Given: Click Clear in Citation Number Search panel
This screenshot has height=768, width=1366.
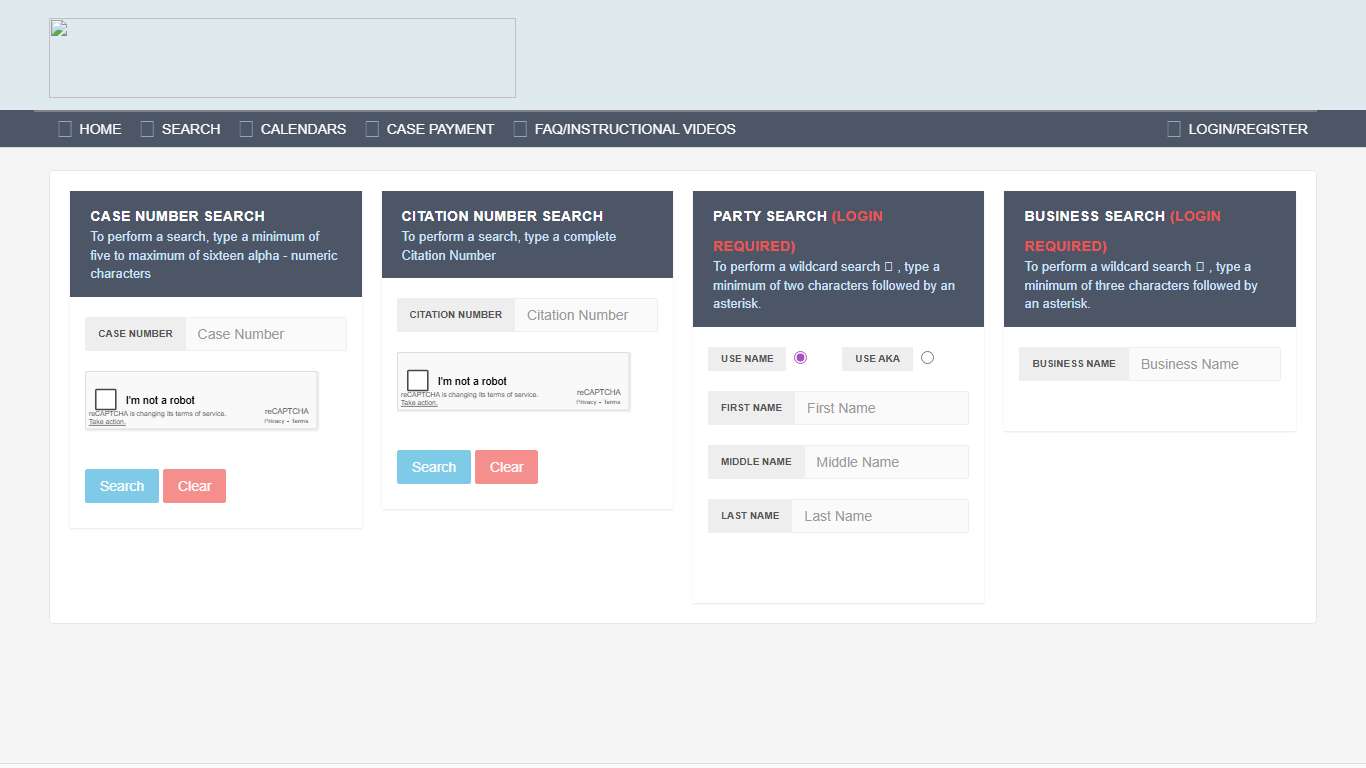Looking at the screenshot, I should tap(506, 466).
